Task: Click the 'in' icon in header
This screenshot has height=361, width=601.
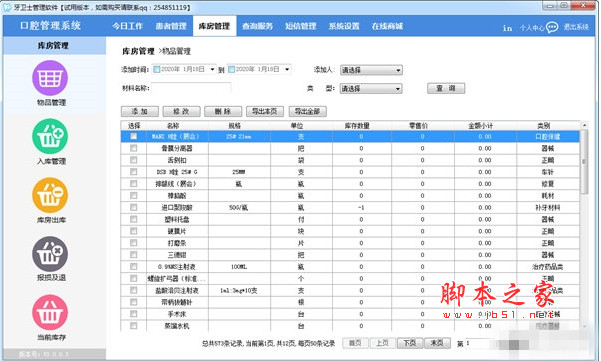Action: [507, 28]
